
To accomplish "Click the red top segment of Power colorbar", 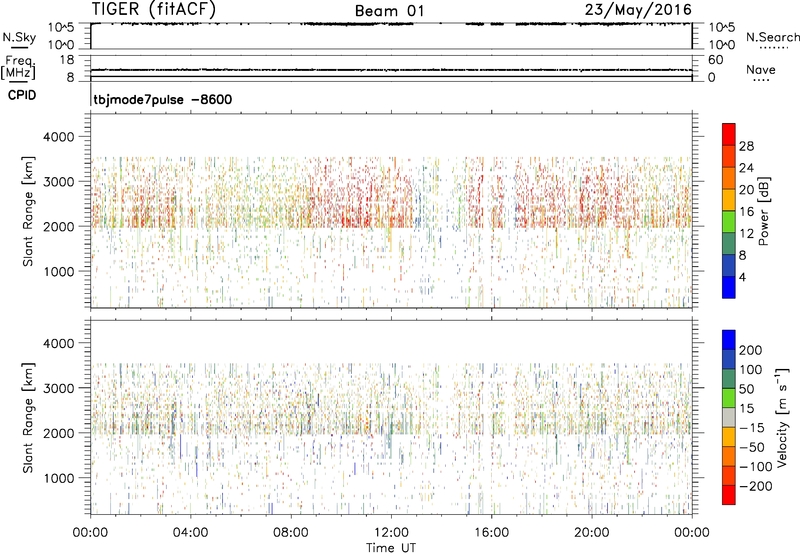I will pos(729,135).
